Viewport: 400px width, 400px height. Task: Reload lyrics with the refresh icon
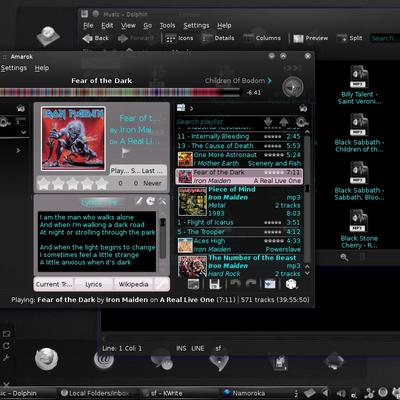[x=151, y=201]
